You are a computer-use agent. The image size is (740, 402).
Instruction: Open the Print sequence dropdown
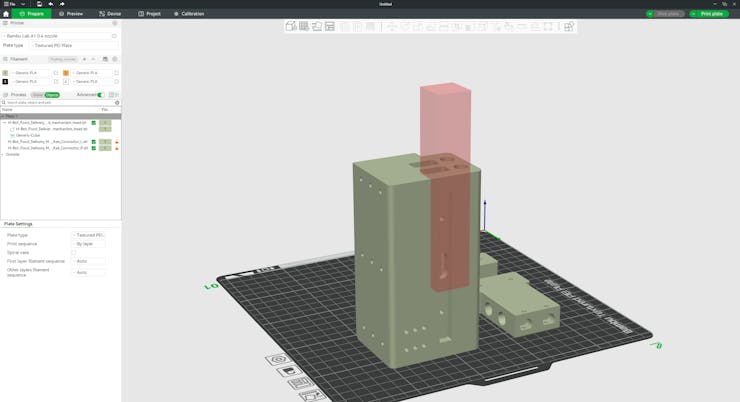89,244
